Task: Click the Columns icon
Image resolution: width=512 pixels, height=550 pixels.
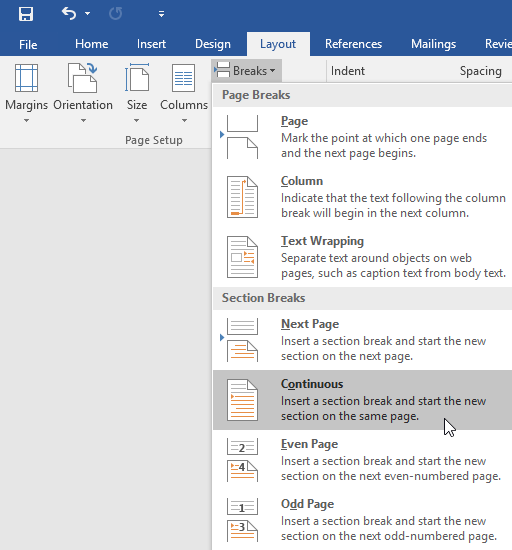Action: coord(183,78)
